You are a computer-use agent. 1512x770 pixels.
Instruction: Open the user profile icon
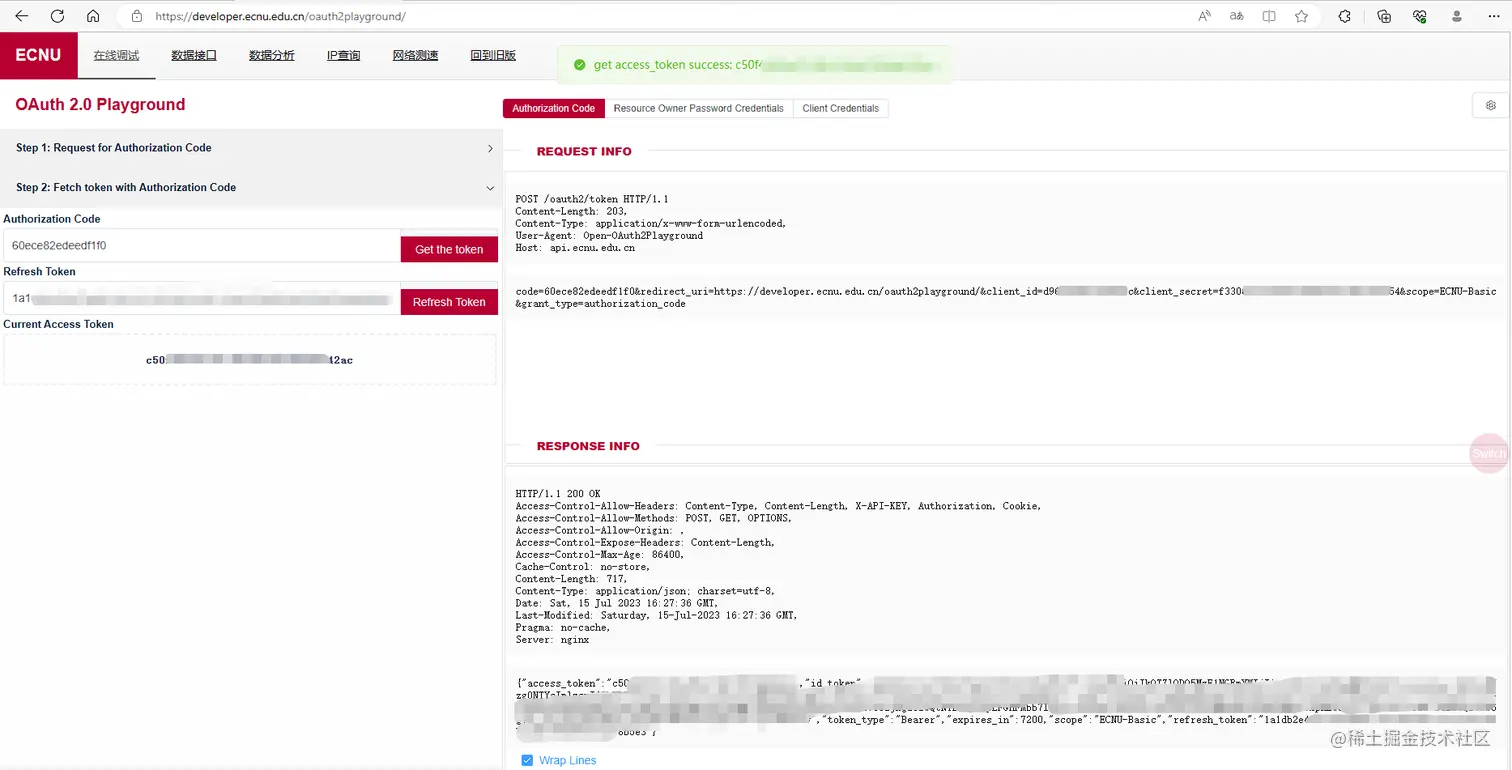coord(1457,16)
